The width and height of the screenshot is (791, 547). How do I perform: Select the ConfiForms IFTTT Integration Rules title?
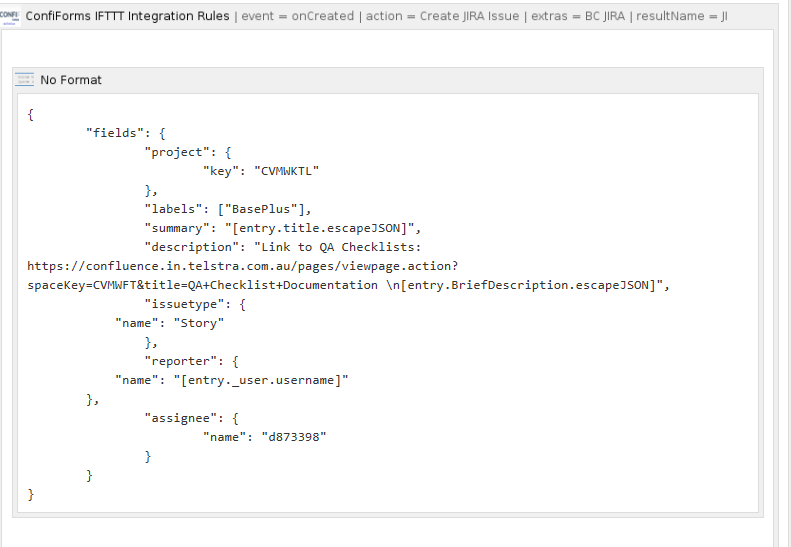tap(127, 16)
